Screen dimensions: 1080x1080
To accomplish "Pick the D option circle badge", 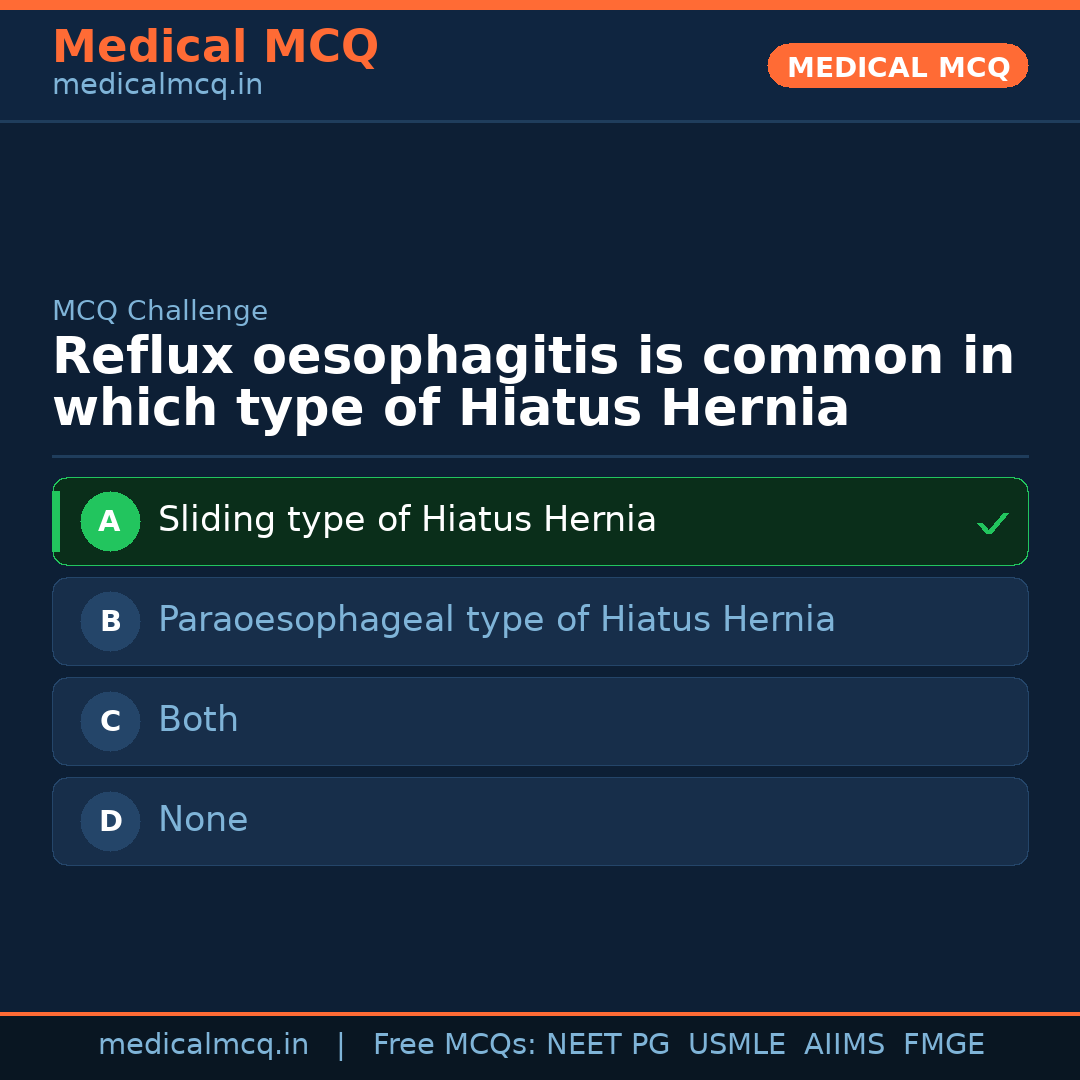I will point(110,821).
